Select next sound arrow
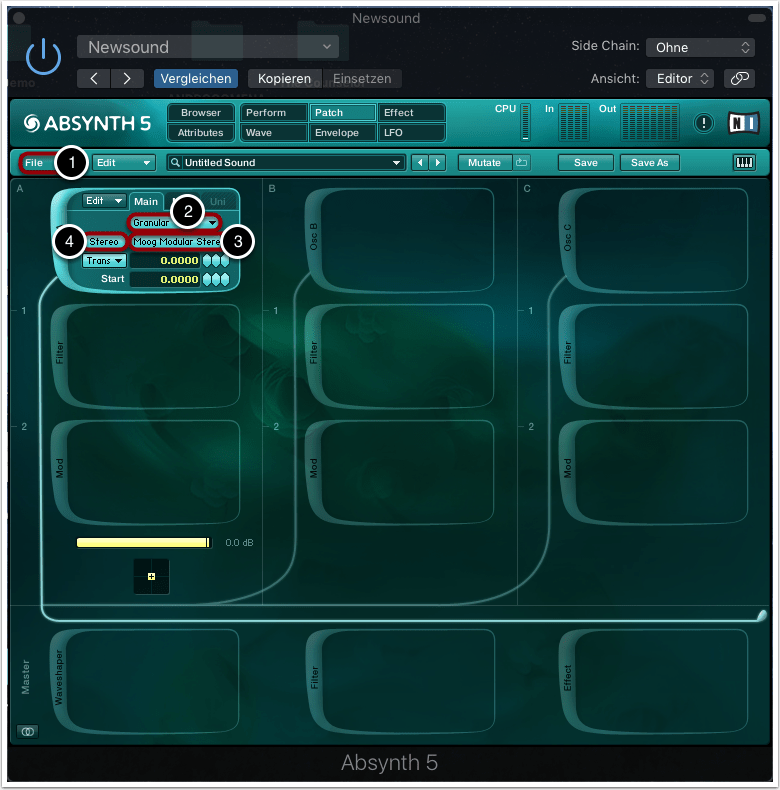 (437, 163)
